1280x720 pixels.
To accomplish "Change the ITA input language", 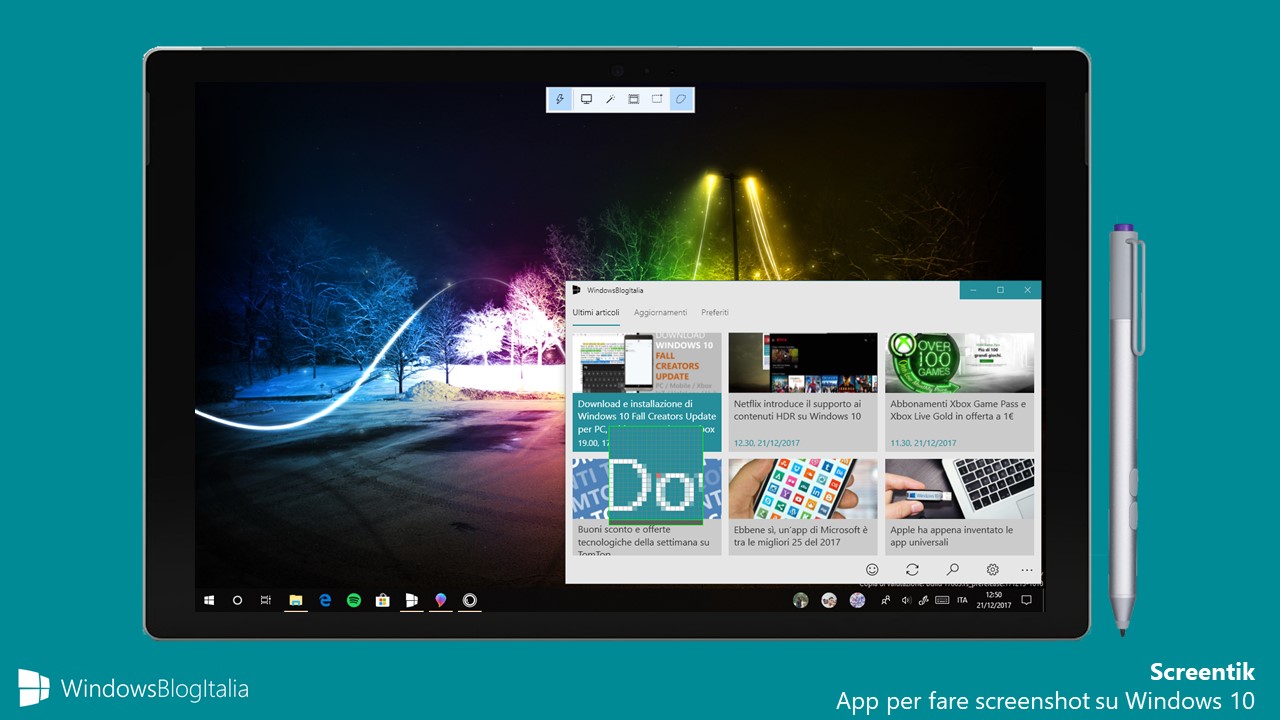I will tap(962, 600).
